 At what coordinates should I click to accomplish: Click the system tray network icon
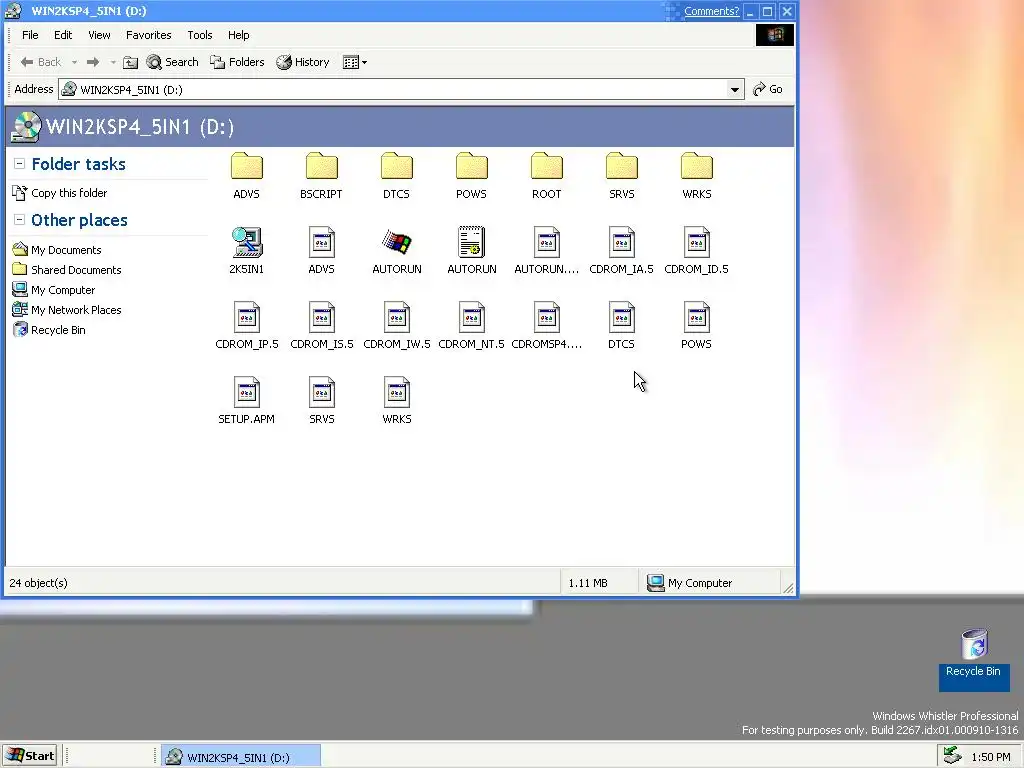coord(952,756)
